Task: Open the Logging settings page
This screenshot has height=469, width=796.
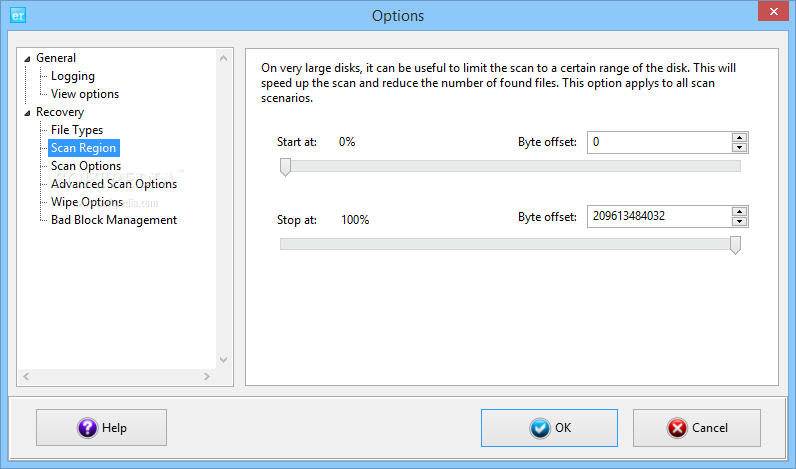Action: [73, 76]
